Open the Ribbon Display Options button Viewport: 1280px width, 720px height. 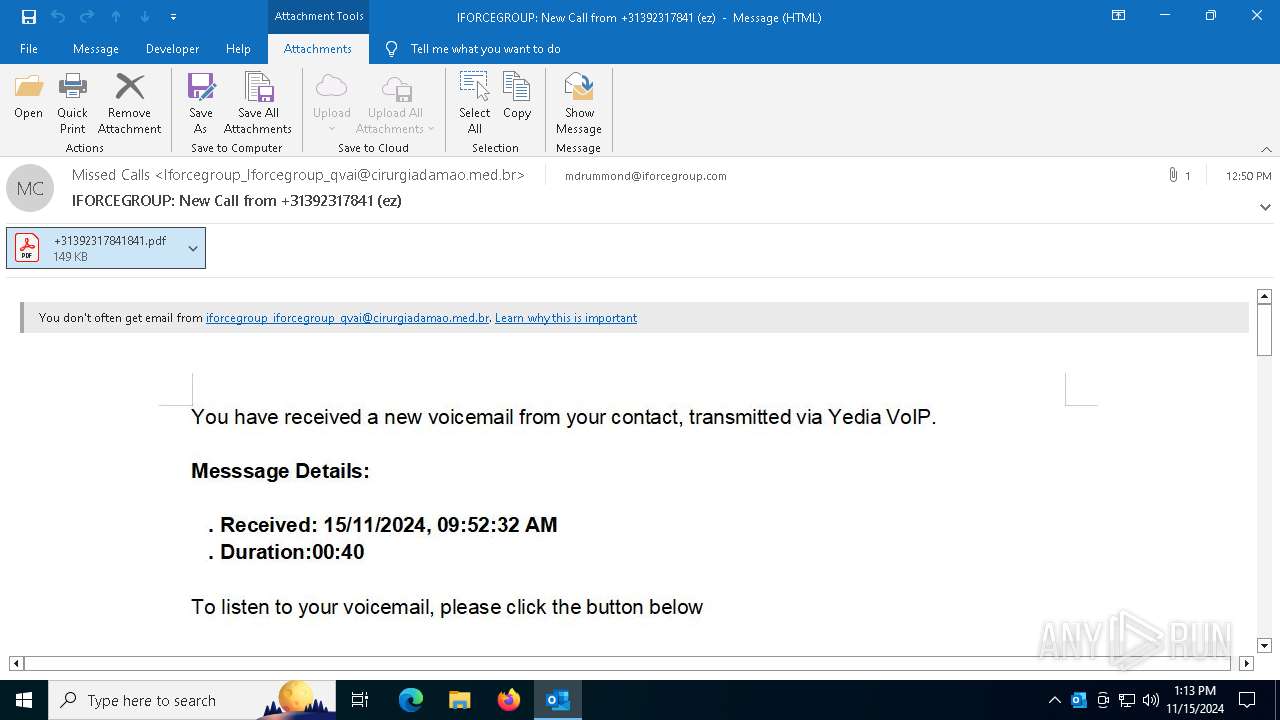point(1119,16)
